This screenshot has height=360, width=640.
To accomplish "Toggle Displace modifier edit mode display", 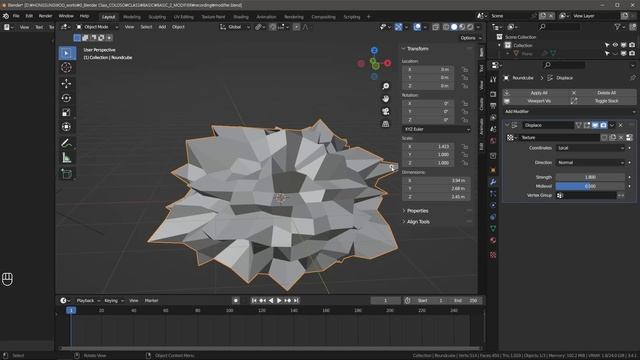I will 587,125.
